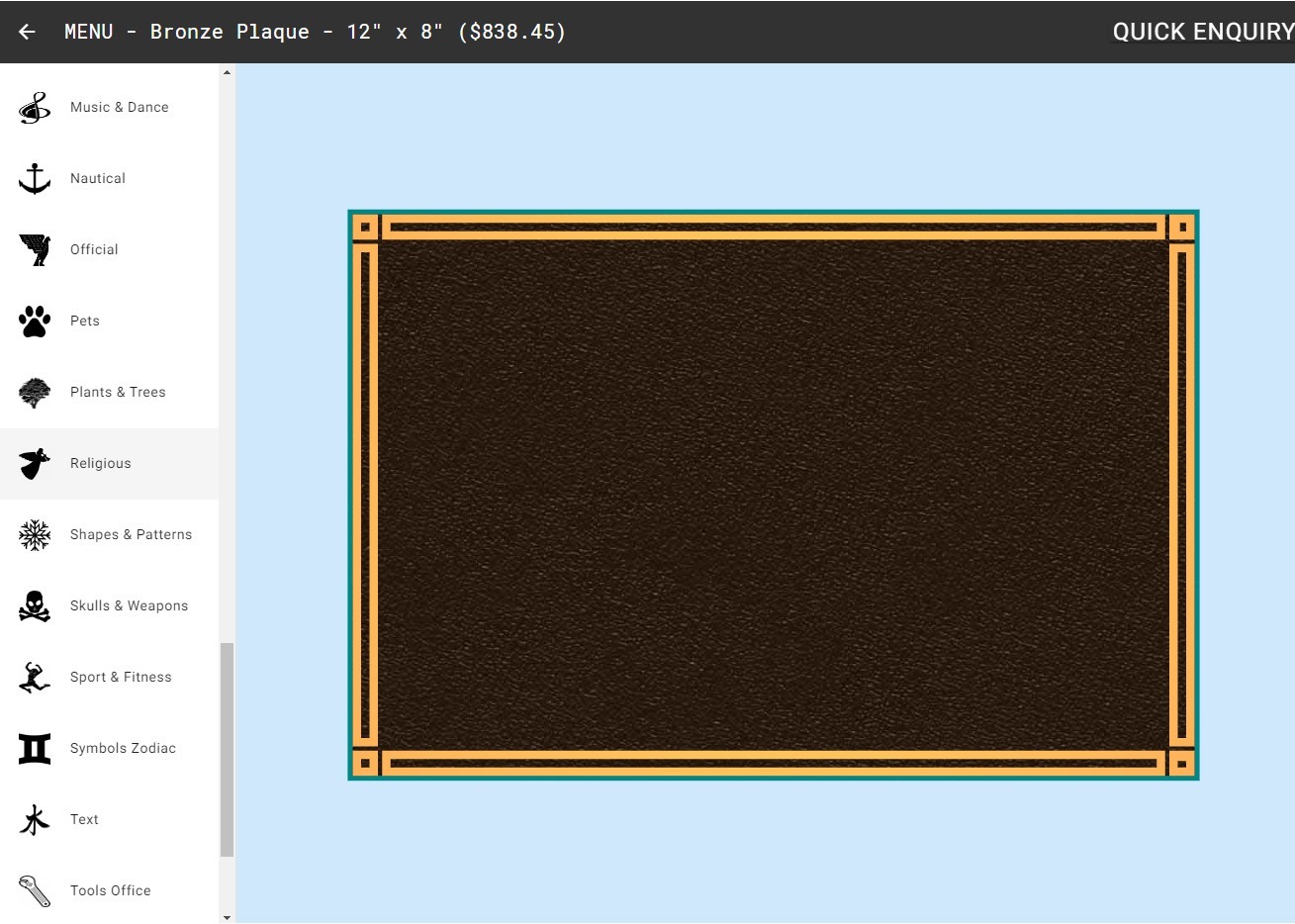Select the bronze plaque on canvas
This screenshot has height=924, width=1295.
pyautogui.click(x=773, y=495)
